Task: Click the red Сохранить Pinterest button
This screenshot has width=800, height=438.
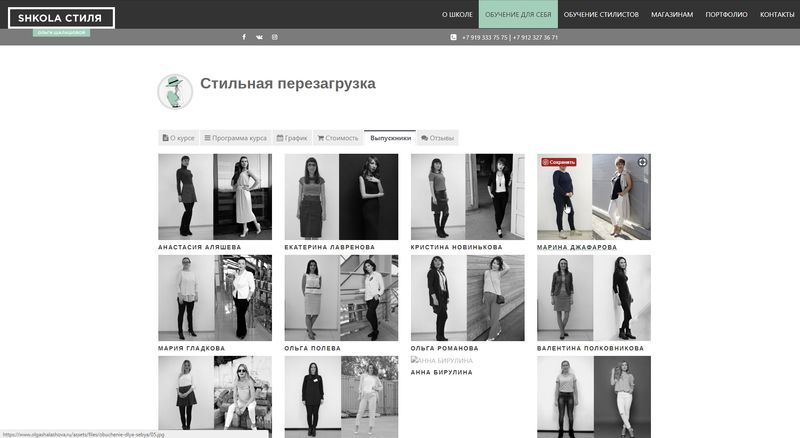Action: [x=559, y=162]
